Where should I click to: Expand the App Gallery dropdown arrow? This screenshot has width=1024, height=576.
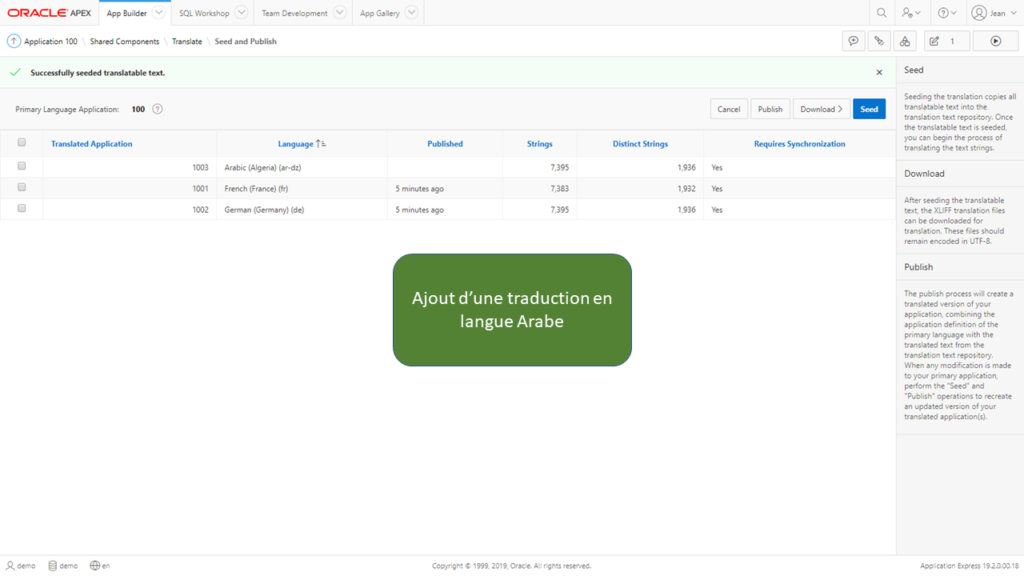(x=411, y=12)
